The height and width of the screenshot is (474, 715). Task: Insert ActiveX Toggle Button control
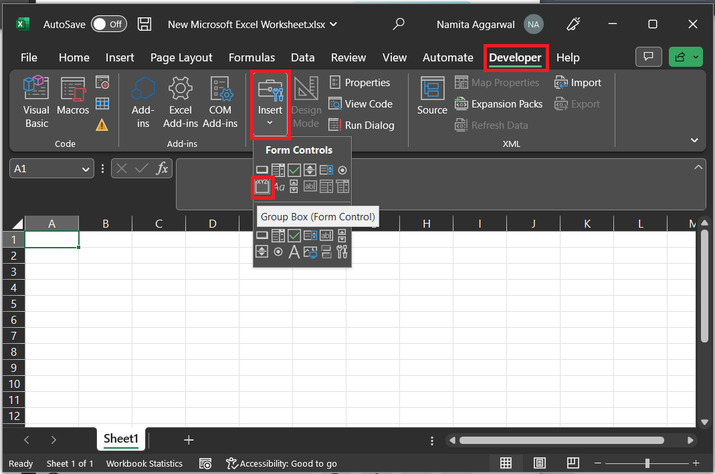[x=326, y=252]
